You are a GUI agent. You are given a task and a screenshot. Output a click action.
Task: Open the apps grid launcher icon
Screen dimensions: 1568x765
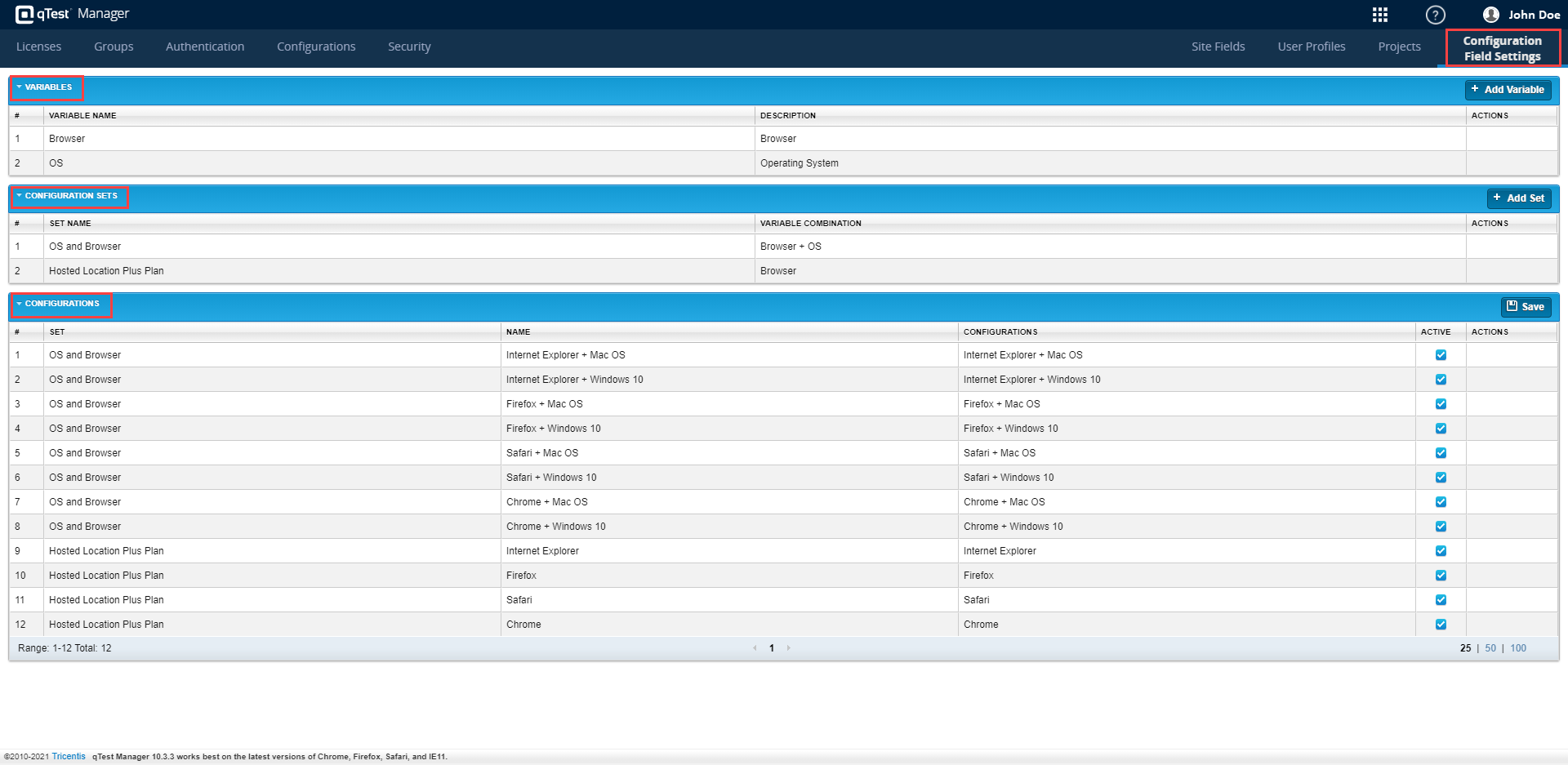click(1380, 15)
